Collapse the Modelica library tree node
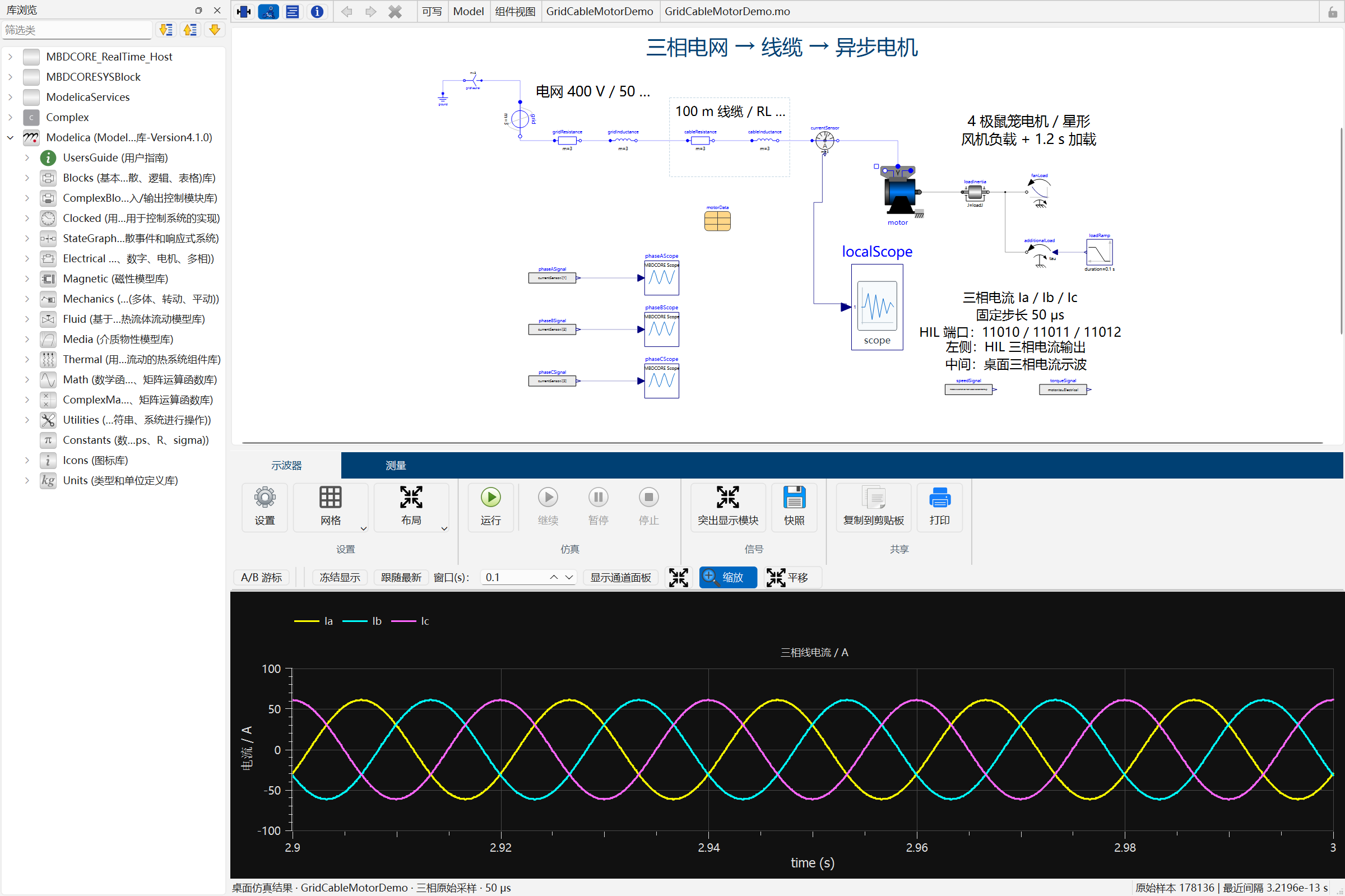This screenshot has width=1345, height=896. [10, 138]
